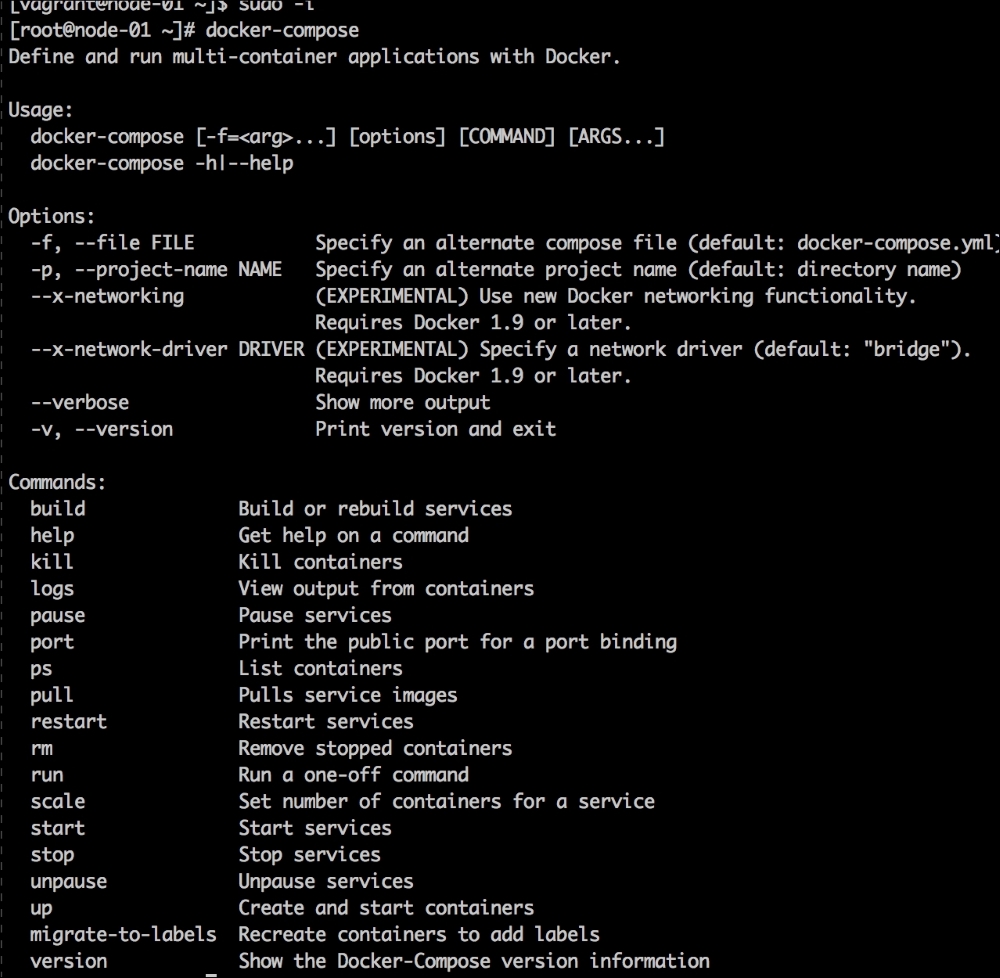Click the "docker-compose -h|--help" usage line

pyautogui.click(x=162, y=163)
